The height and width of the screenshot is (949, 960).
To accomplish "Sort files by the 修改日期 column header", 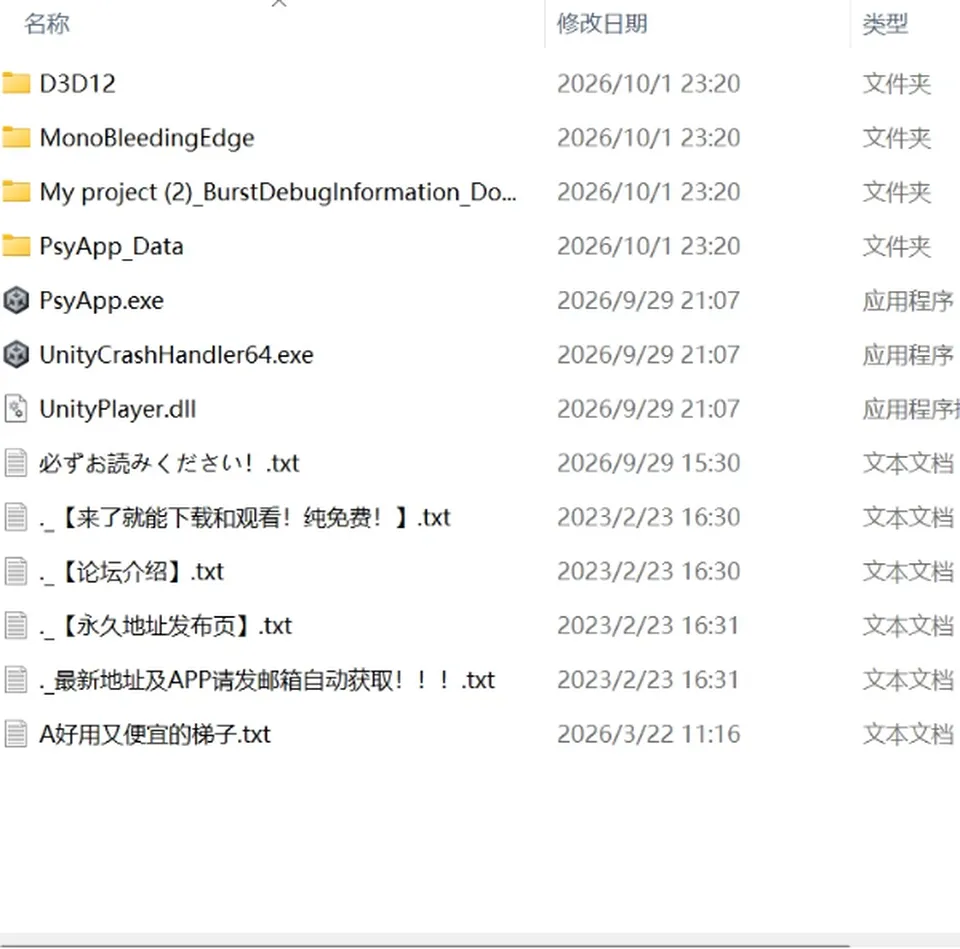I will click(x=602, y=24).
